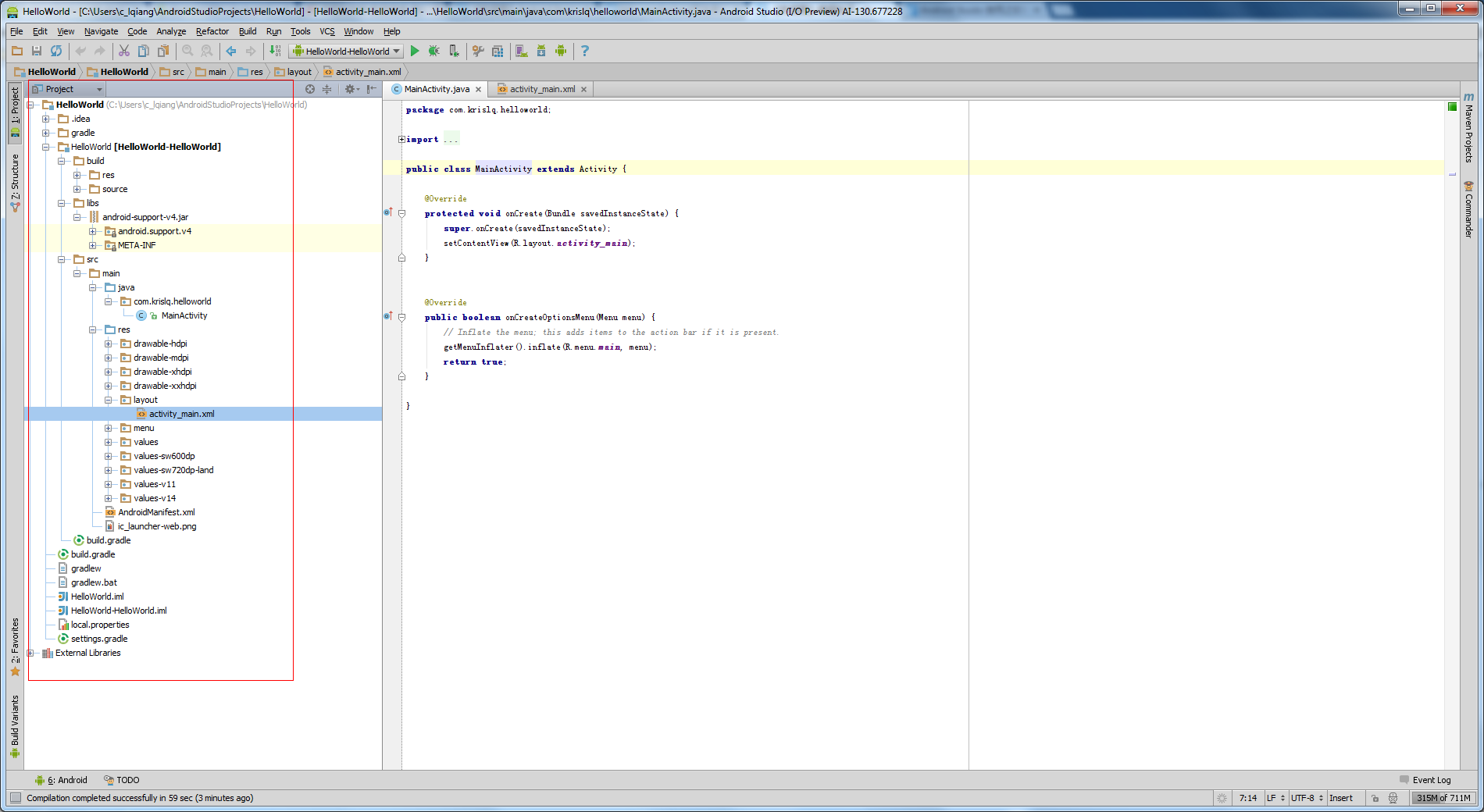Expand the drawable-hdpi folder in tree
The height and width of the screenshot is (812, 1484).
click(109, 344)
